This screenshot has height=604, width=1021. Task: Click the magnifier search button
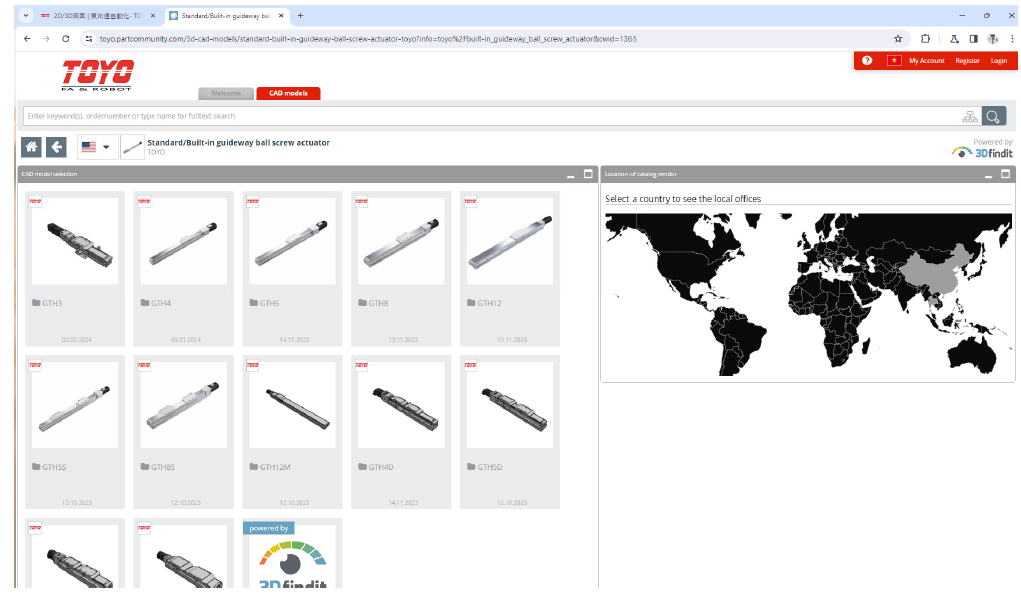(993, 116)
